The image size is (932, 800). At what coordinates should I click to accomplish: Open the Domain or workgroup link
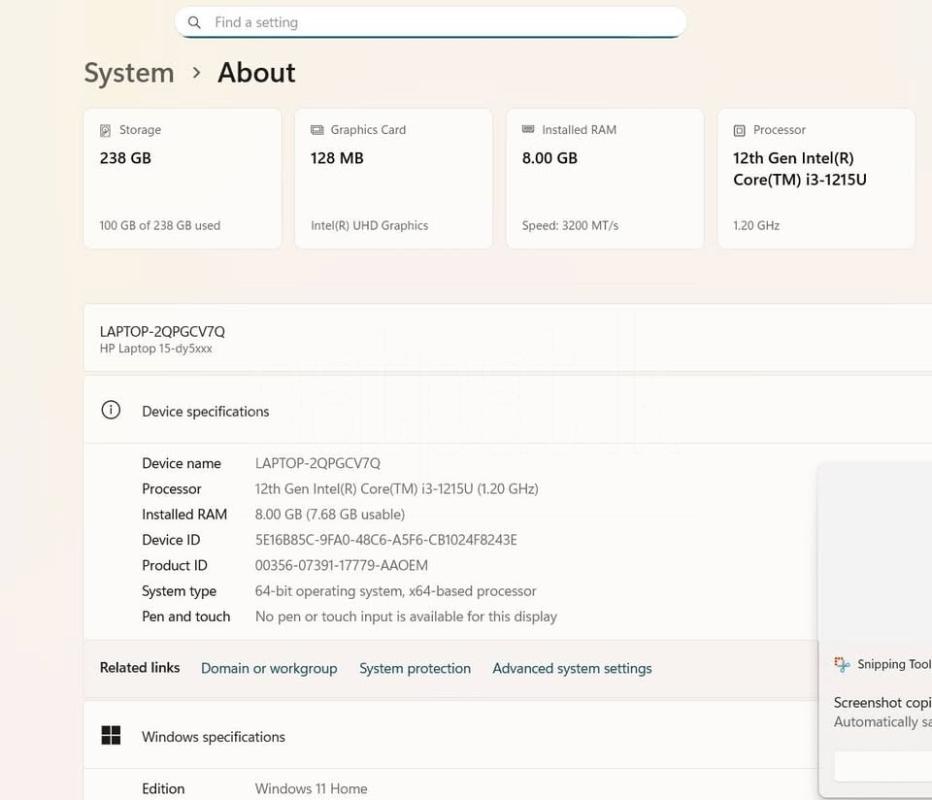269,668
